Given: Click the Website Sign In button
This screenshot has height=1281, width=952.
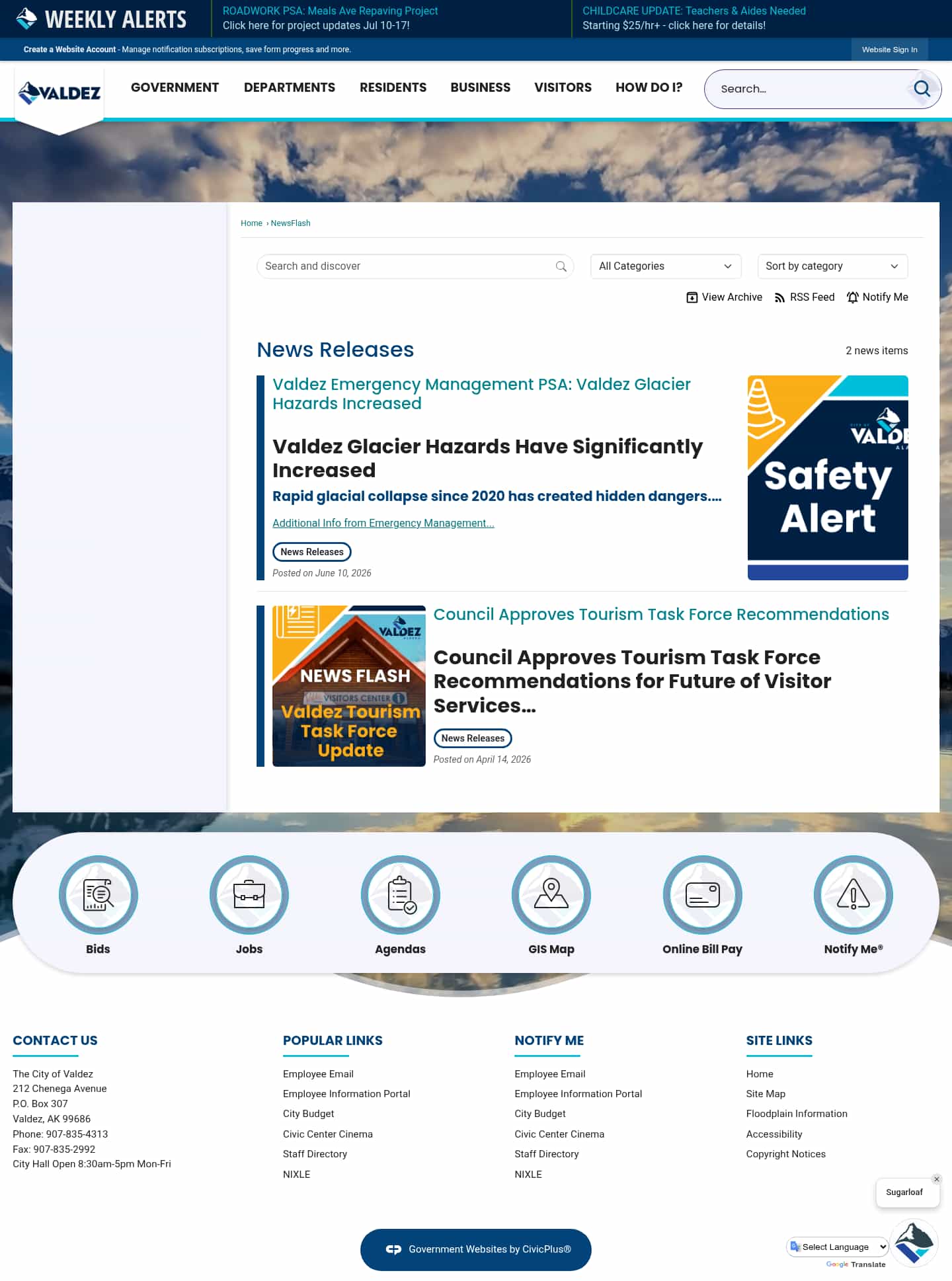Looking at the screenshot, I should tap(889, 50).
